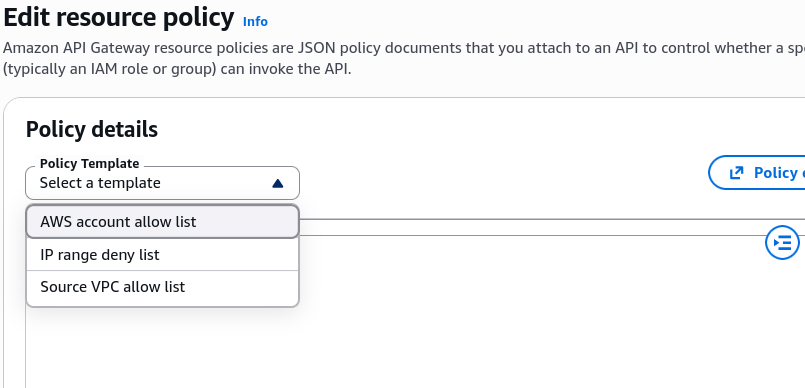The width and height of the screenshot is (805, 388).
Task: Choose IP range deny list template
Action: point(162,255)
